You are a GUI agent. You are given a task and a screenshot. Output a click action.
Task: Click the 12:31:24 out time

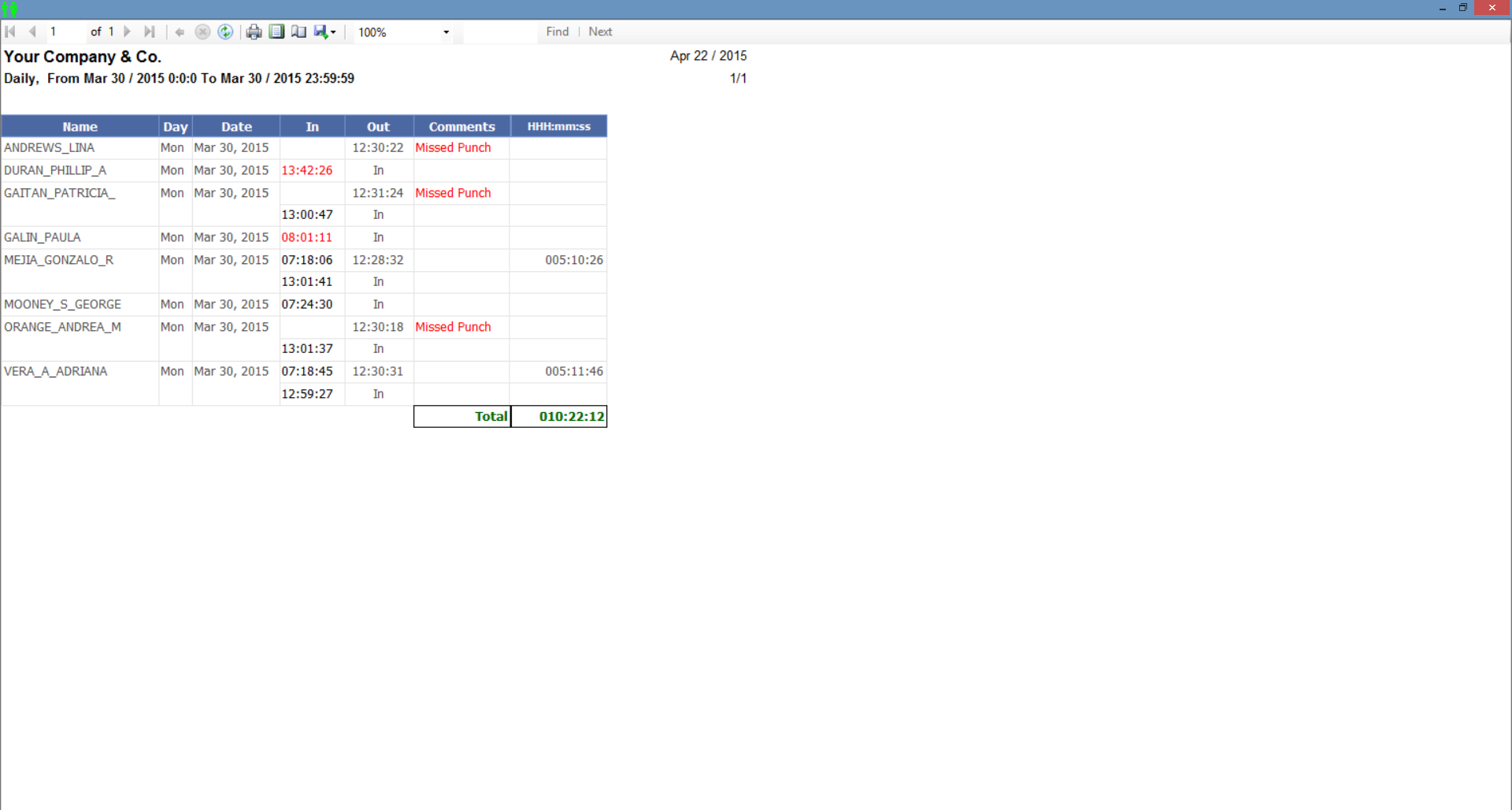pos(378,193)
